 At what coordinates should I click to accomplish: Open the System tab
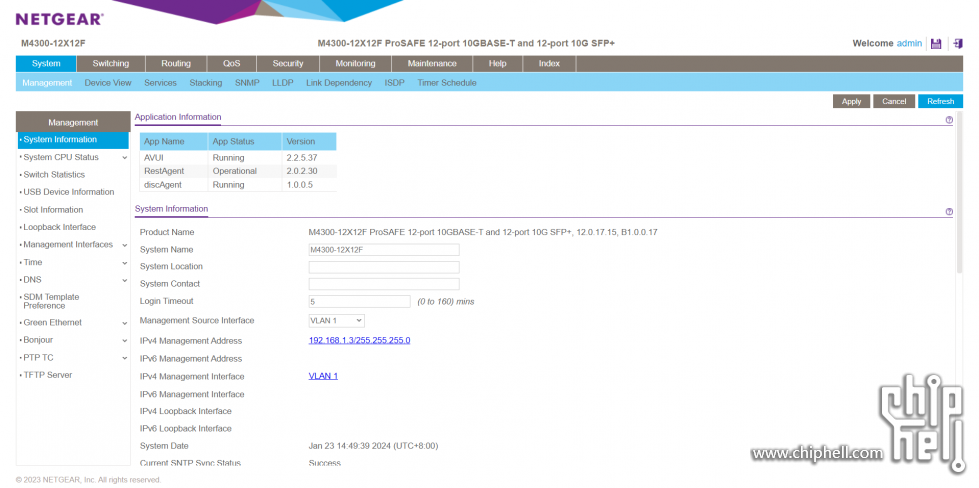coord(46,64)
